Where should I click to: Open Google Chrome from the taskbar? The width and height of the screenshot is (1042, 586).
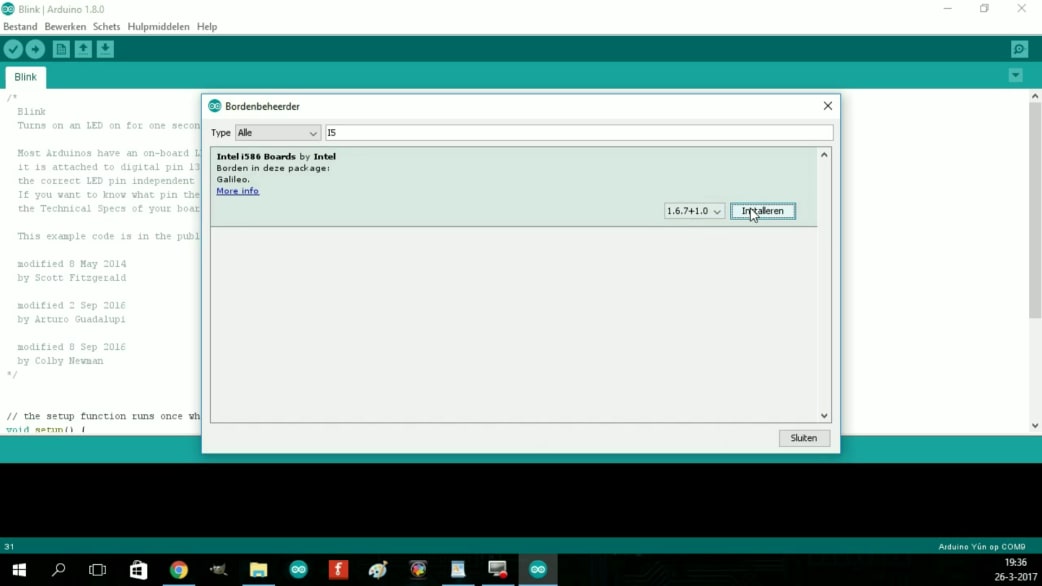(x=179, y=570)
